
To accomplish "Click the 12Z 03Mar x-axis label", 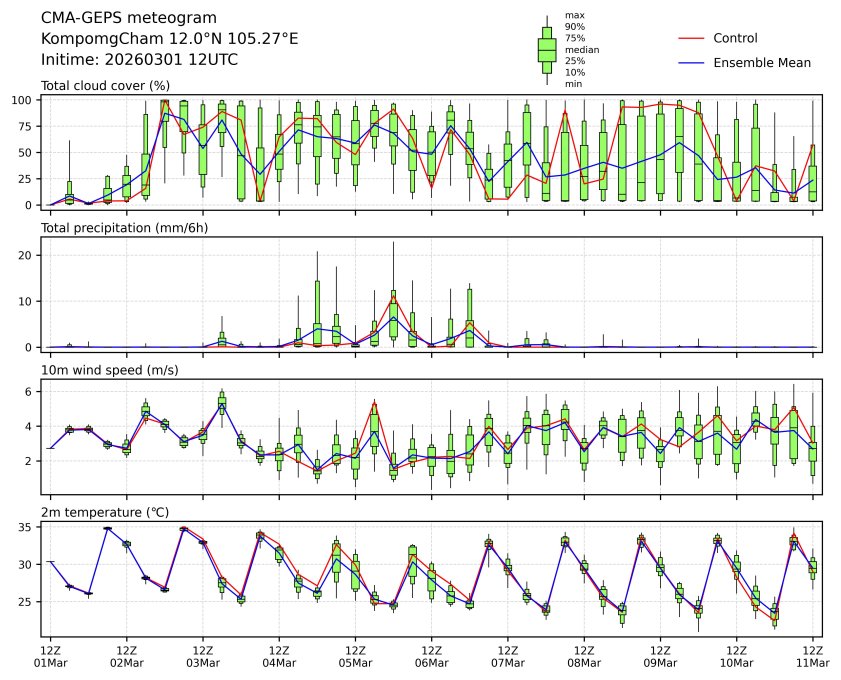I will click(x=203, y=655).
